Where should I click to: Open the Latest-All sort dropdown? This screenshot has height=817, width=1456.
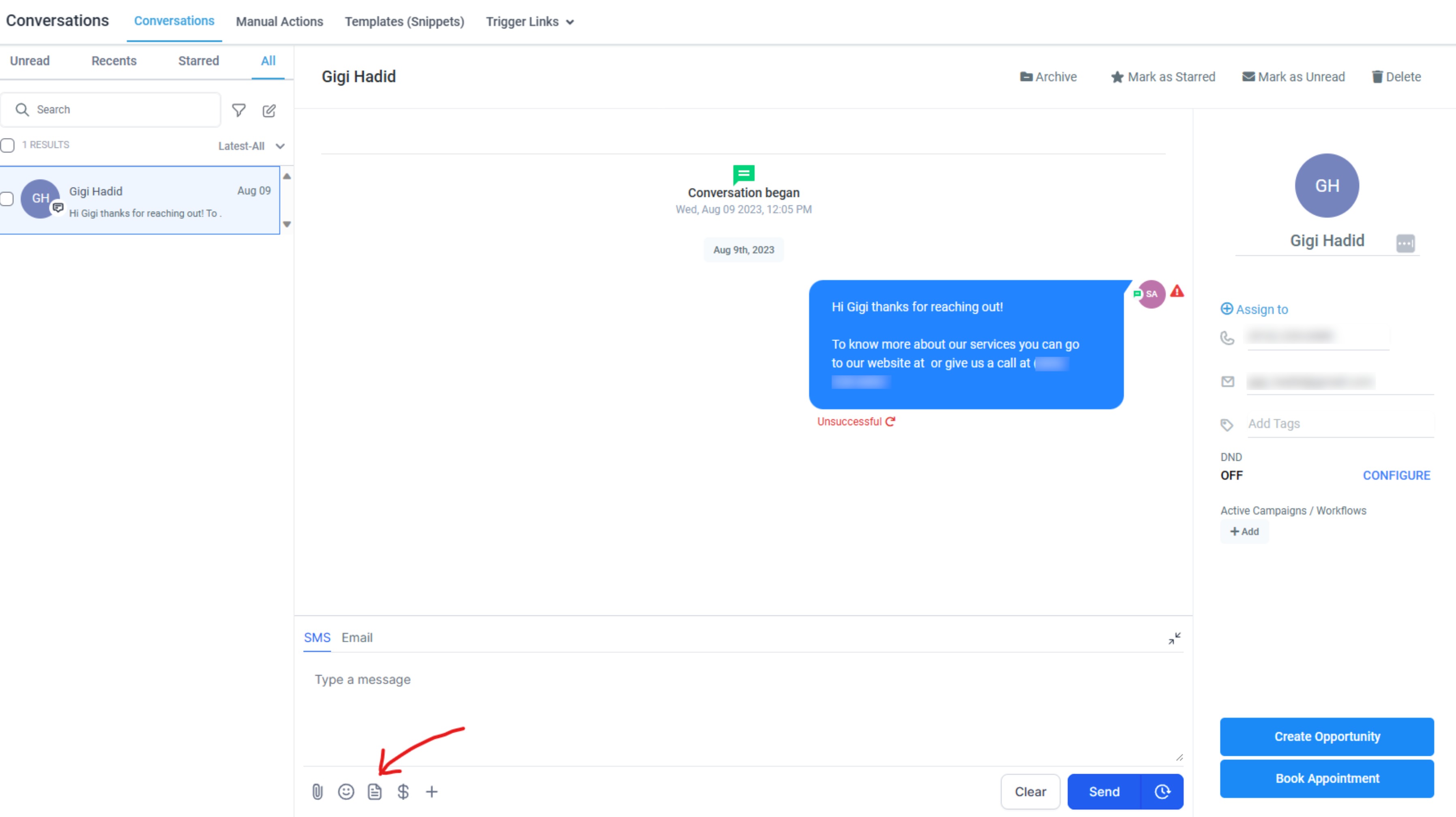pos(251,146)
